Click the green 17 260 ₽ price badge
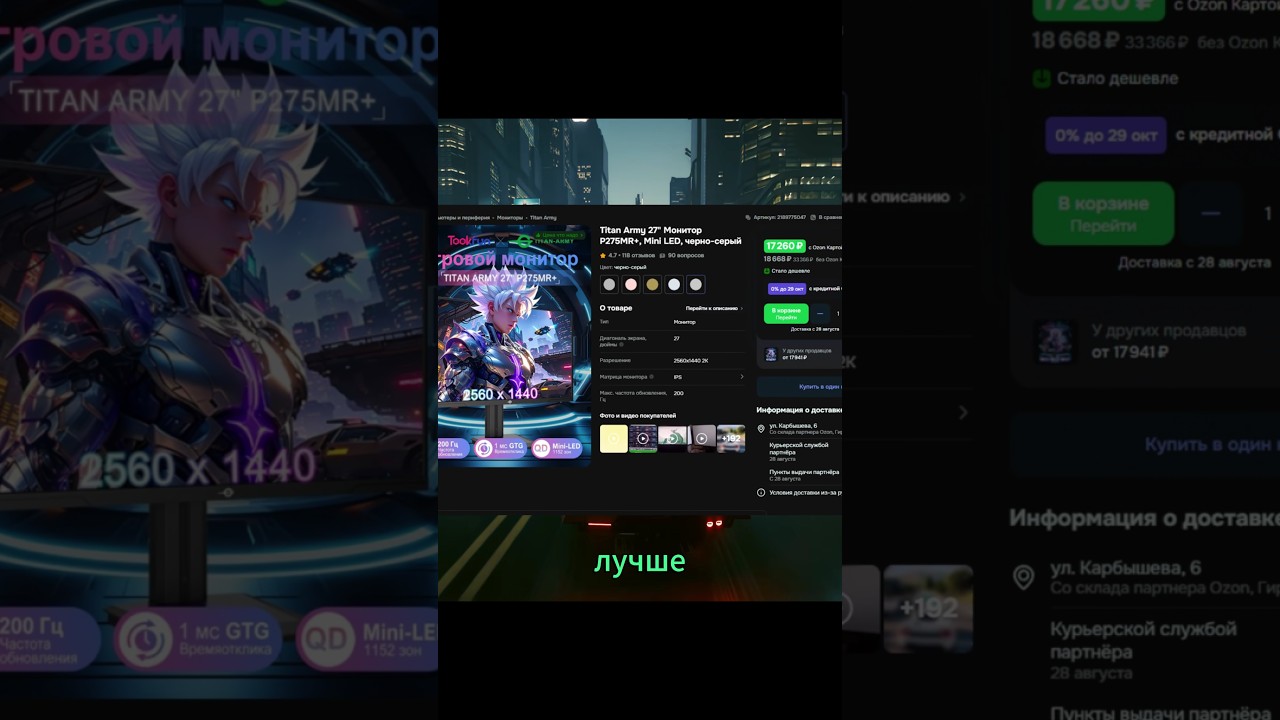The height and width of the screenshot is (720, 1280). click(785, 246)
